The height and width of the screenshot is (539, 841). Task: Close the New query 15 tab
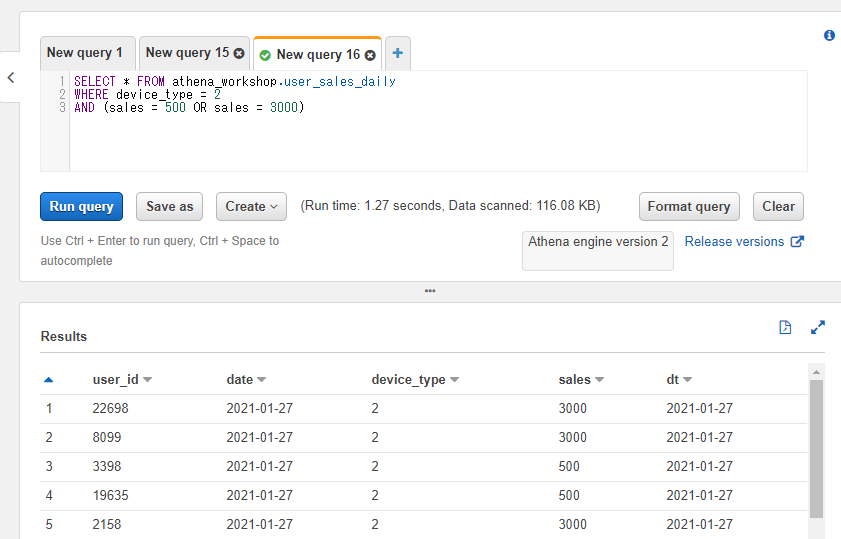coord(239,53)
